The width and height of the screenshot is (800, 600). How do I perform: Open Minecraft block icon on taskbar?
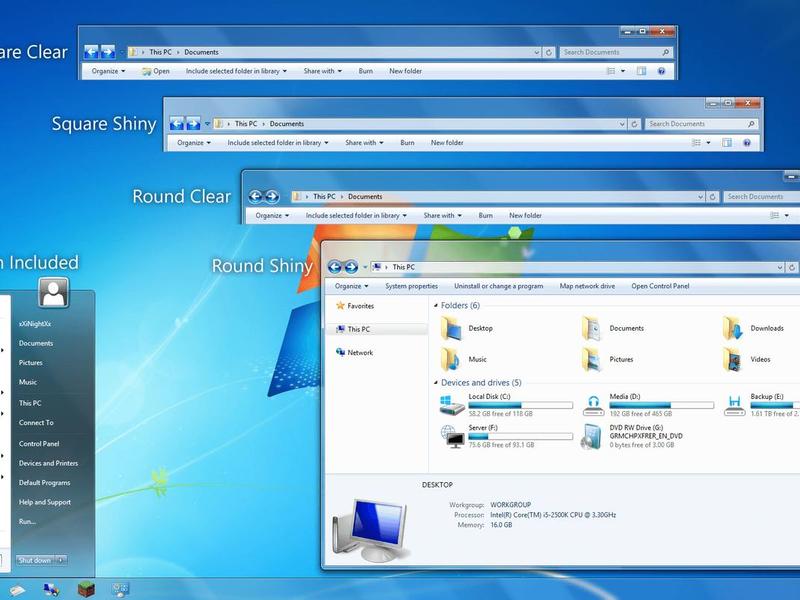(x=86, y=589)
